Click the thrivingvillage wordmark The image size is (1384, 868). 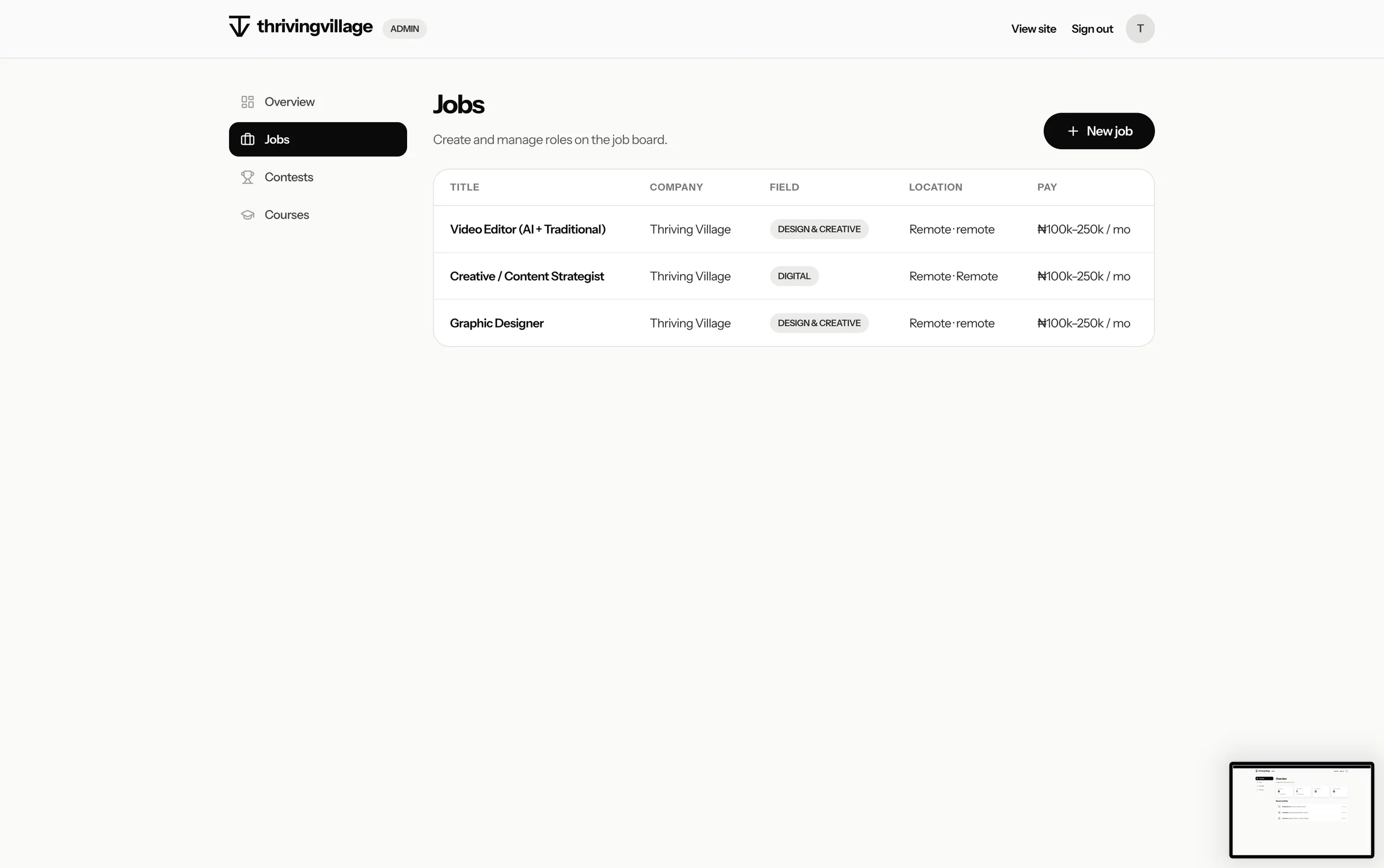tap(315, 27)
